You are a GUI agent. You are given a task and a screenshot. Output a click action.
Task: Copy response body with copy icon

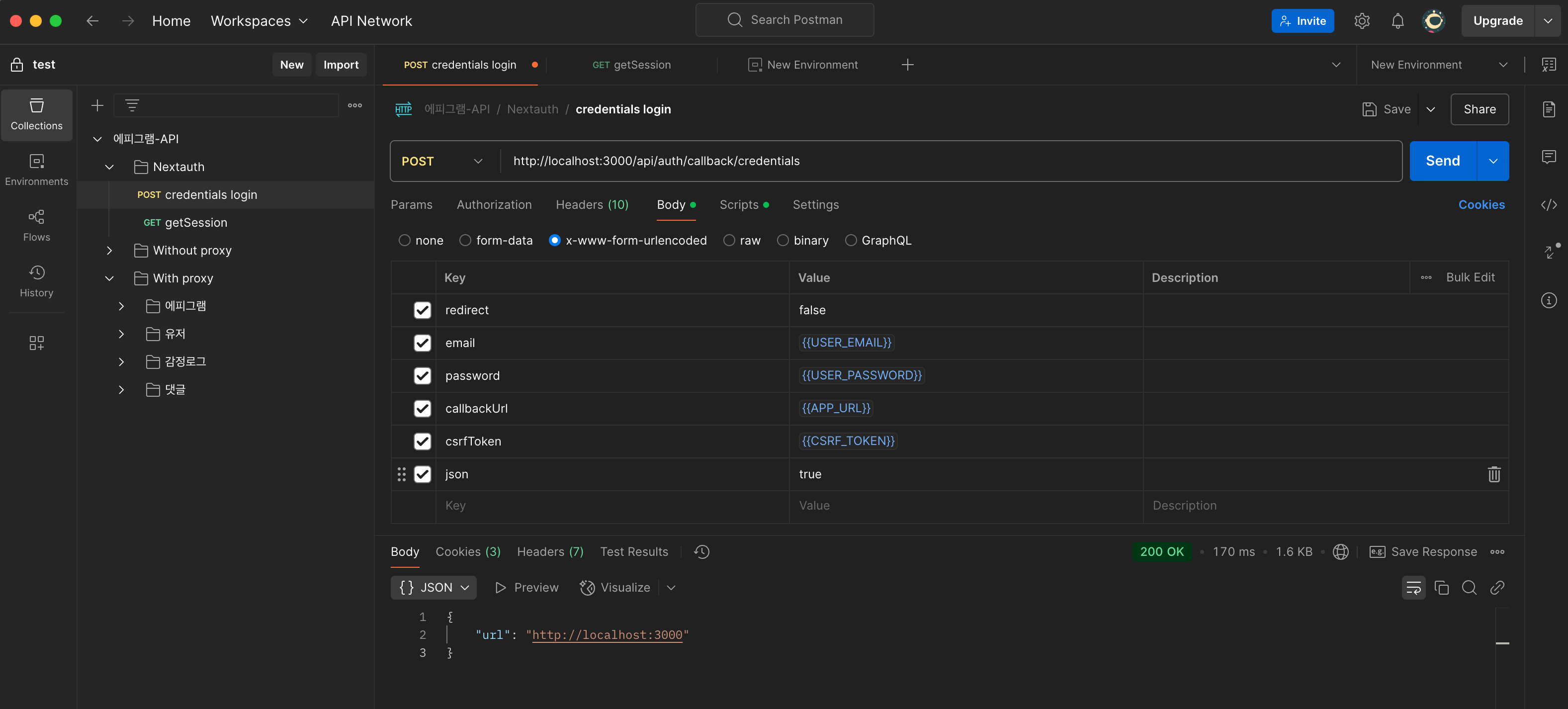coord(1441,587)
